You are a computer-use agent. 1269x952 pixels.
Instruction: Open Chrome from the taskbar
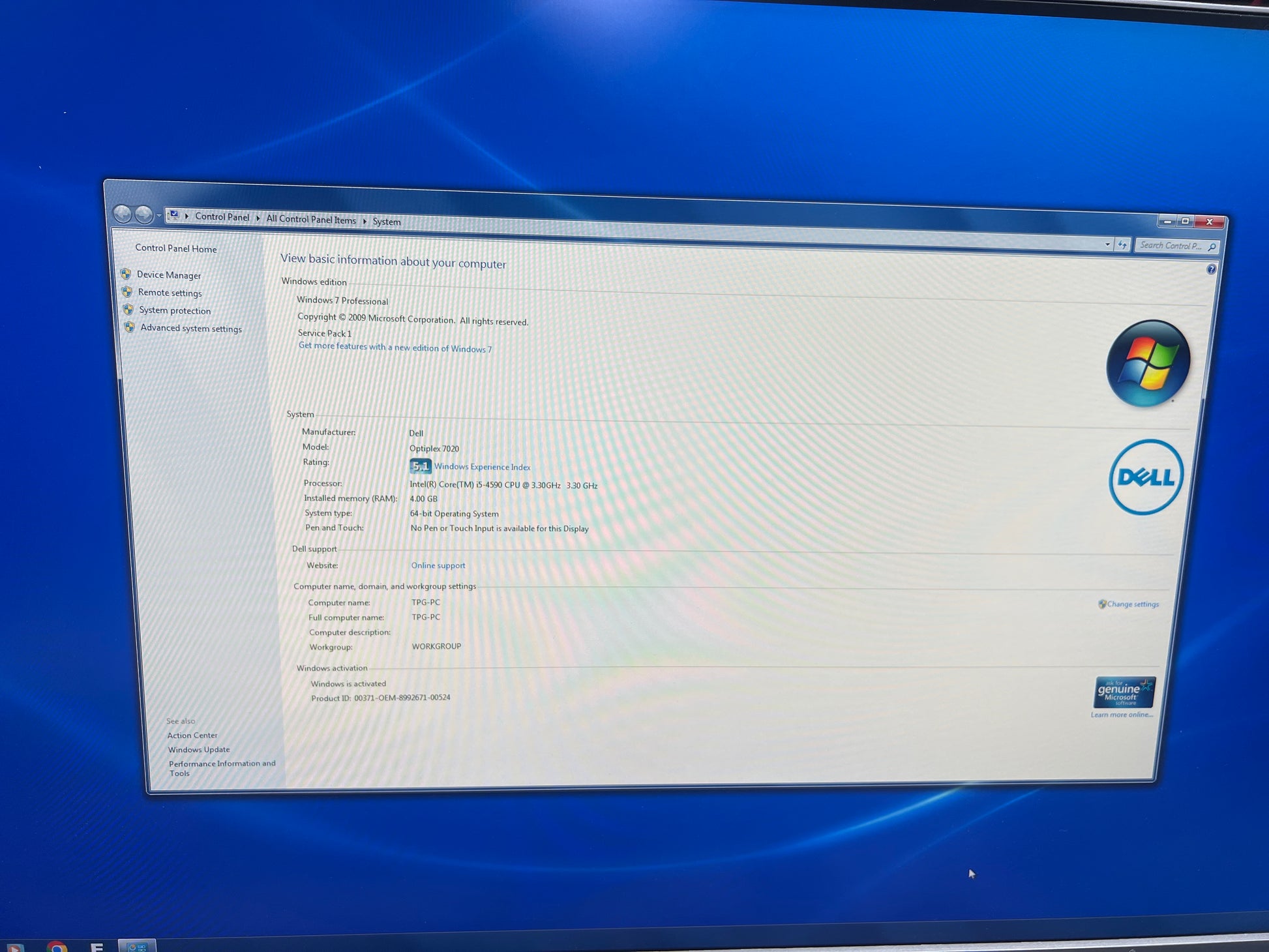point(57,947)
